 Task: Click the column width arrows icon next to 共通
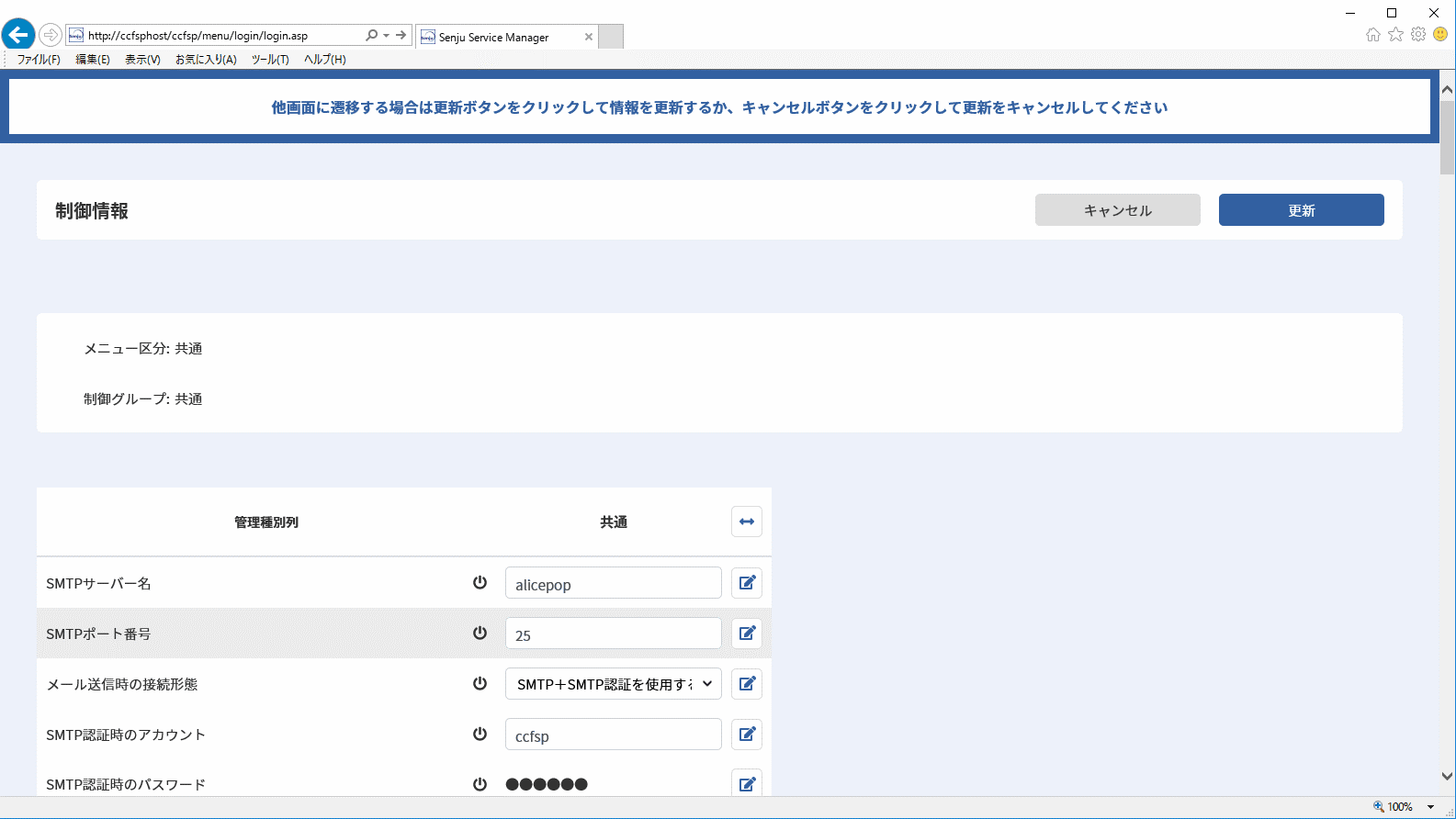point(747,522)
